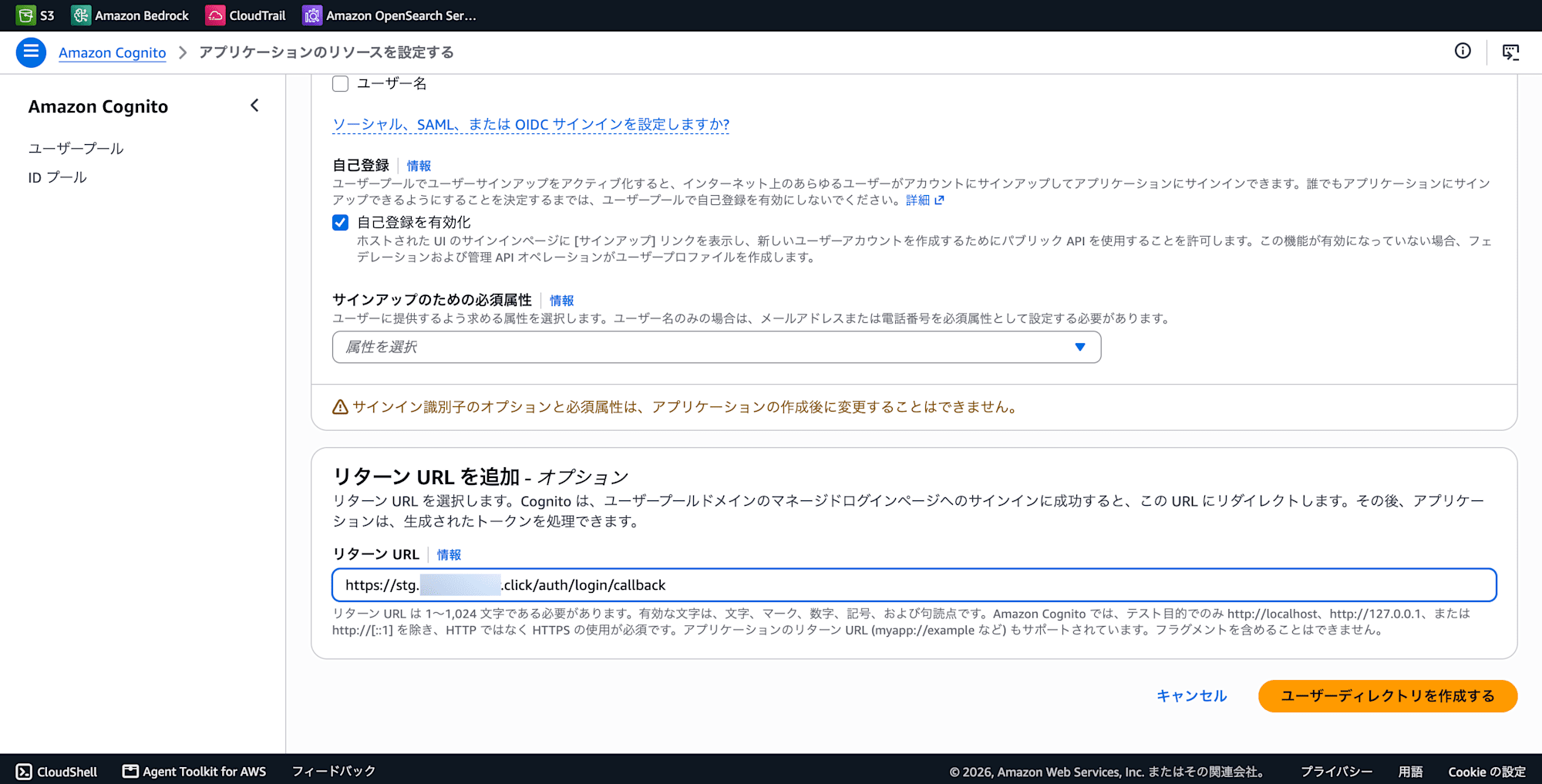Viewport: 1542px width, 784px height.
Task: Click 情報 link next to リターン URL
Action: (449, 555)
